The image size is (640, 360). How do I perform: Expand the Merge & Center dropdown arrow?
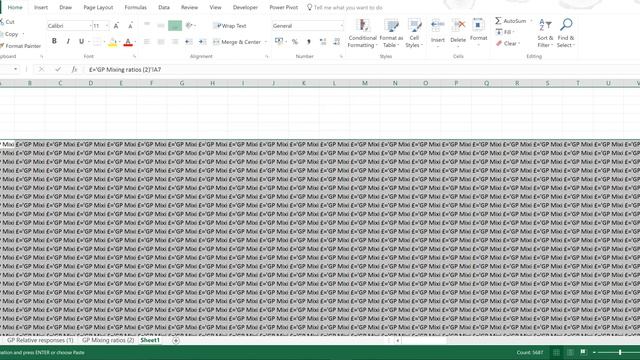[x=265, y=42]
